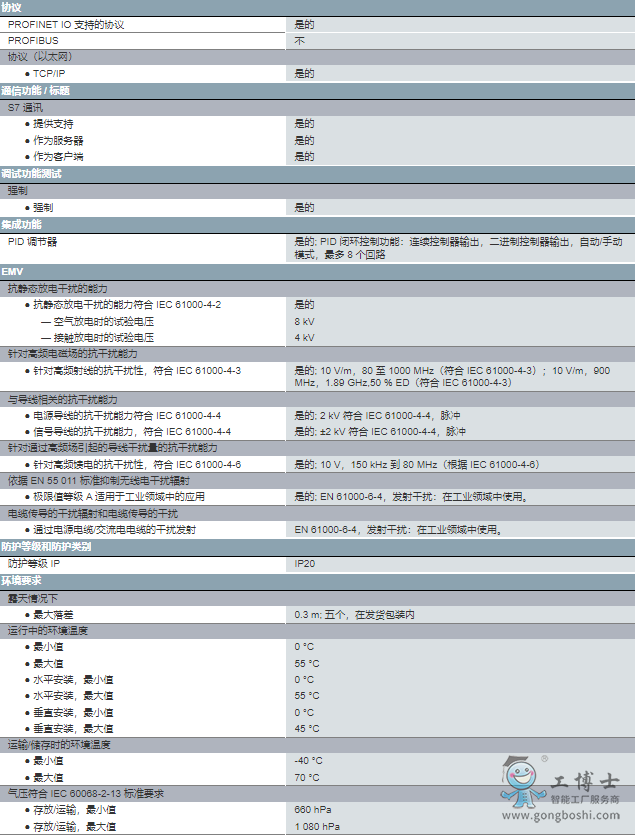Open the www.gongboshi.com watermark link
The height and width of the screenshot is (835, 635).
584,815
